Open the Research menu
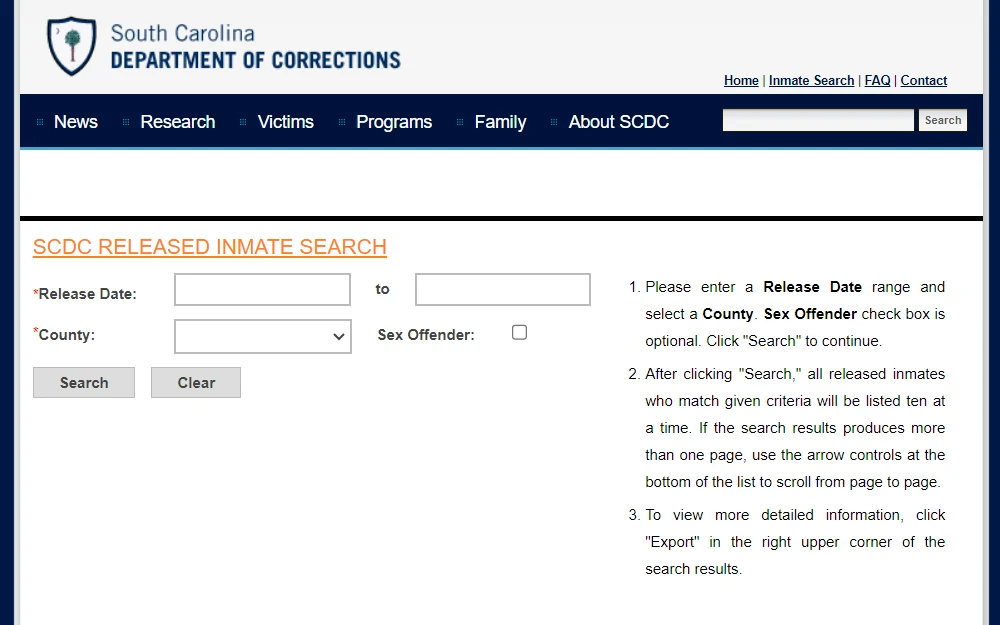 point(177,122)
